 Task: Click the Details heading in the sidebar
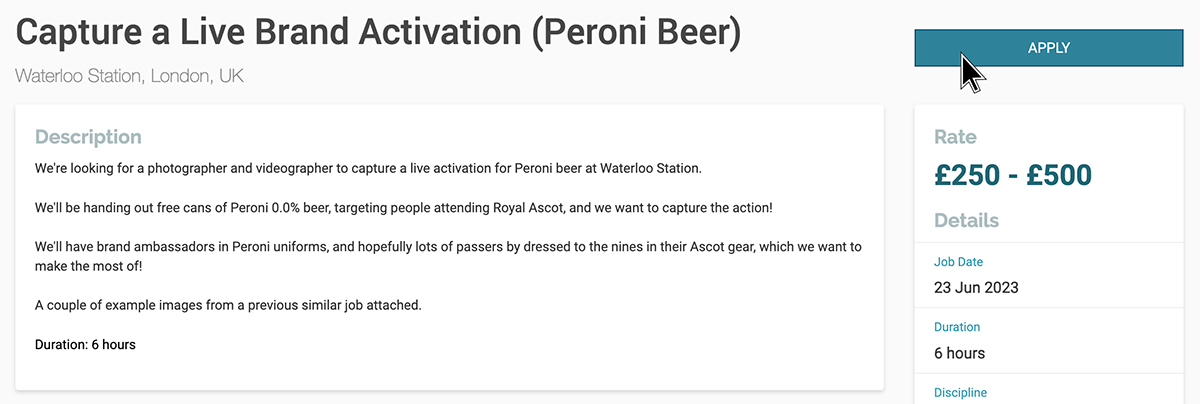[966, 220]
